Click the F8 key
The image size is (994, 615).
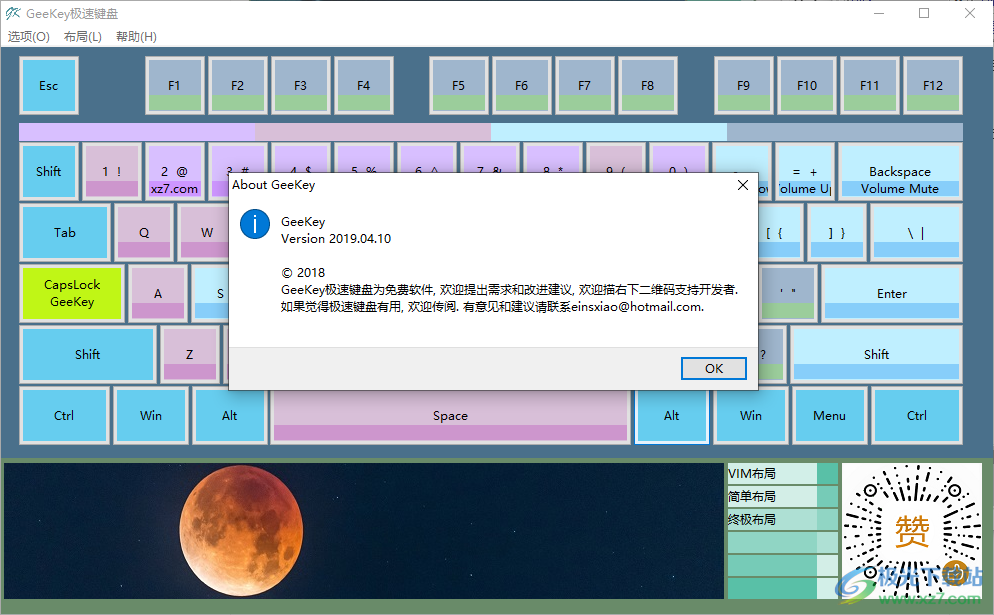[647, 86]
